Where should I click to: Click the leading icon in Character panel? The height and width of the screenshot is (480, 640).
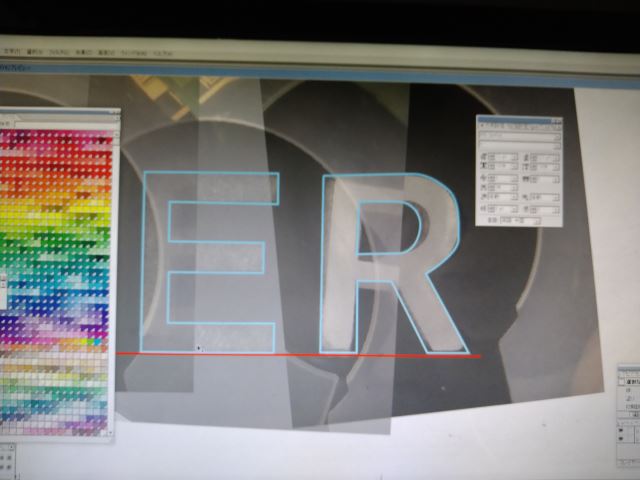[526, 157]
